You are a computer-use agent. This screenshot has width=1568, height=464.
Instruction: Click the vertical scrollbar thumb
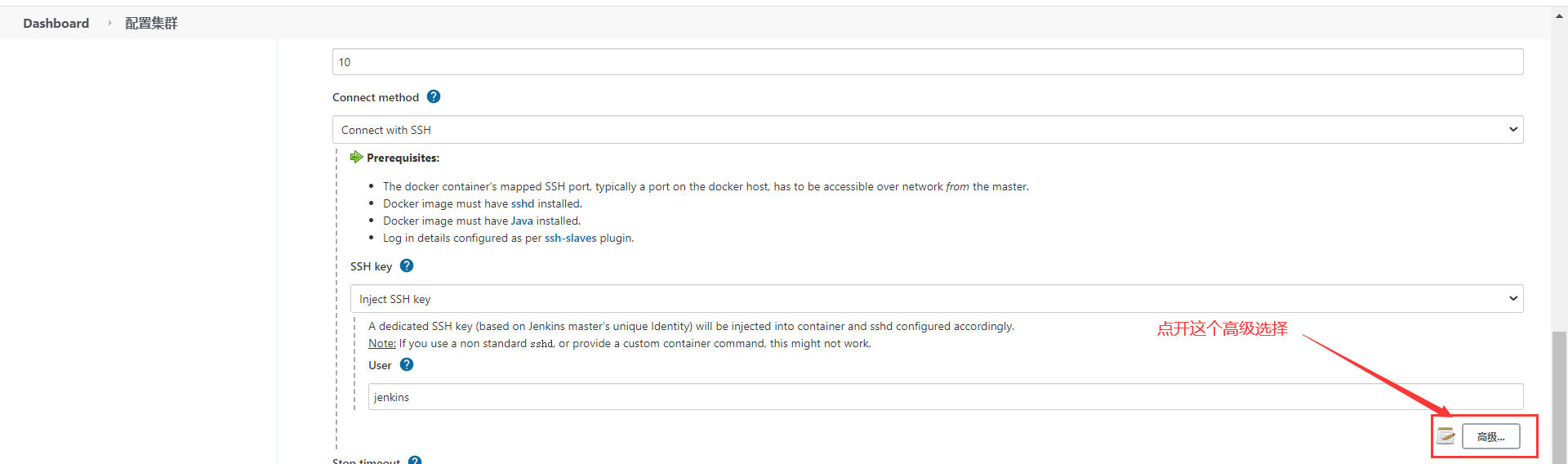click(x=1559, y=396)
